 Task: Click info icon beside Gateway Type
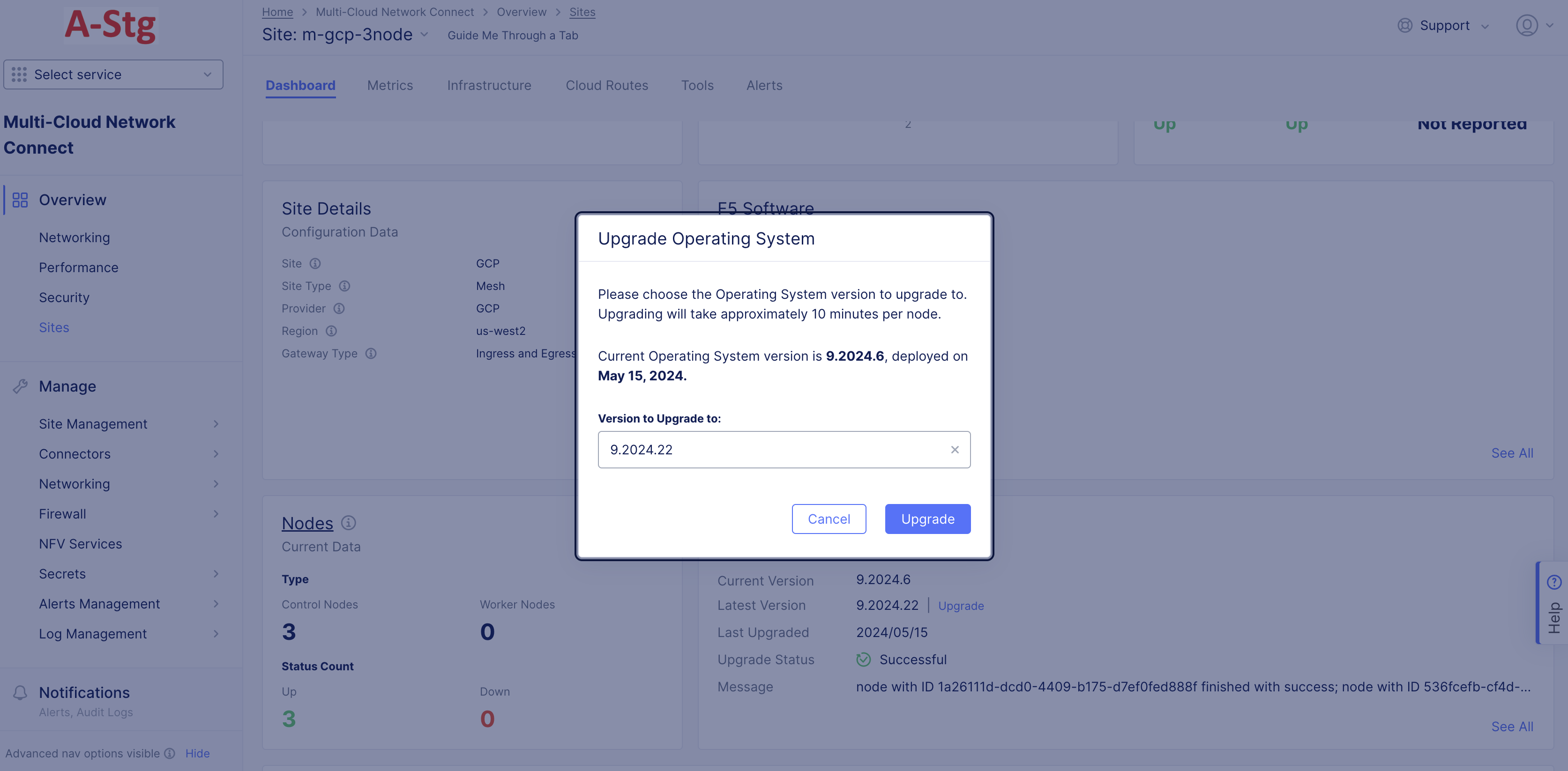[371, 354]
